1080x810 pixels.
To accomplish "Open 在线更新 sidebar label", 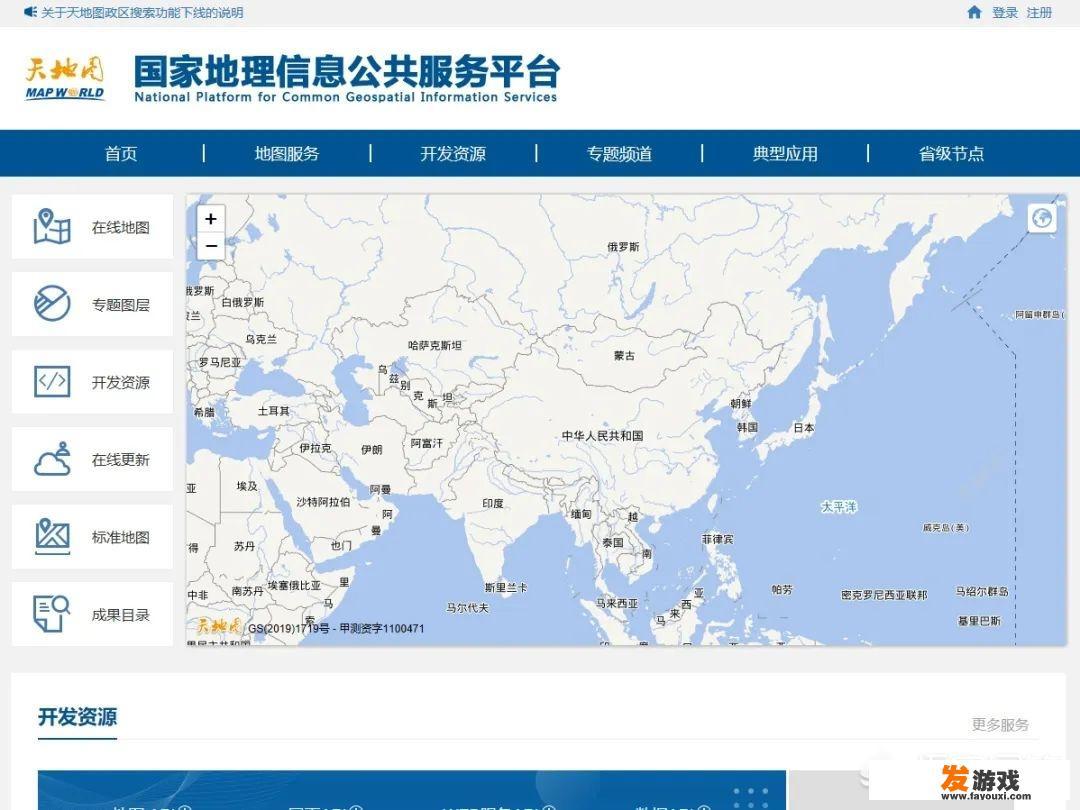I will point(121,459).
